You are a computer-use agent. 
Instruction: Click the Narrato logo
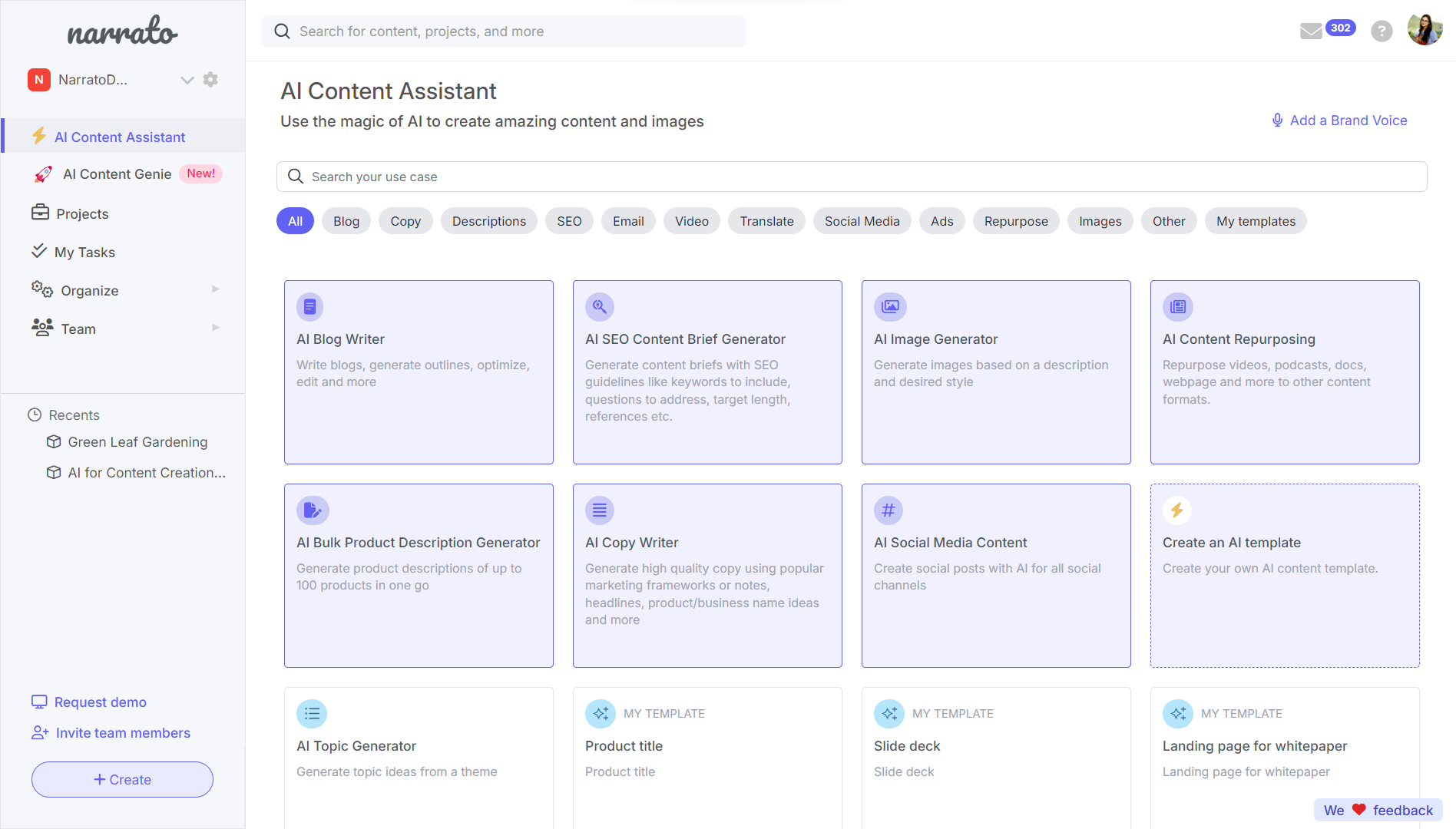pos(122,31)
